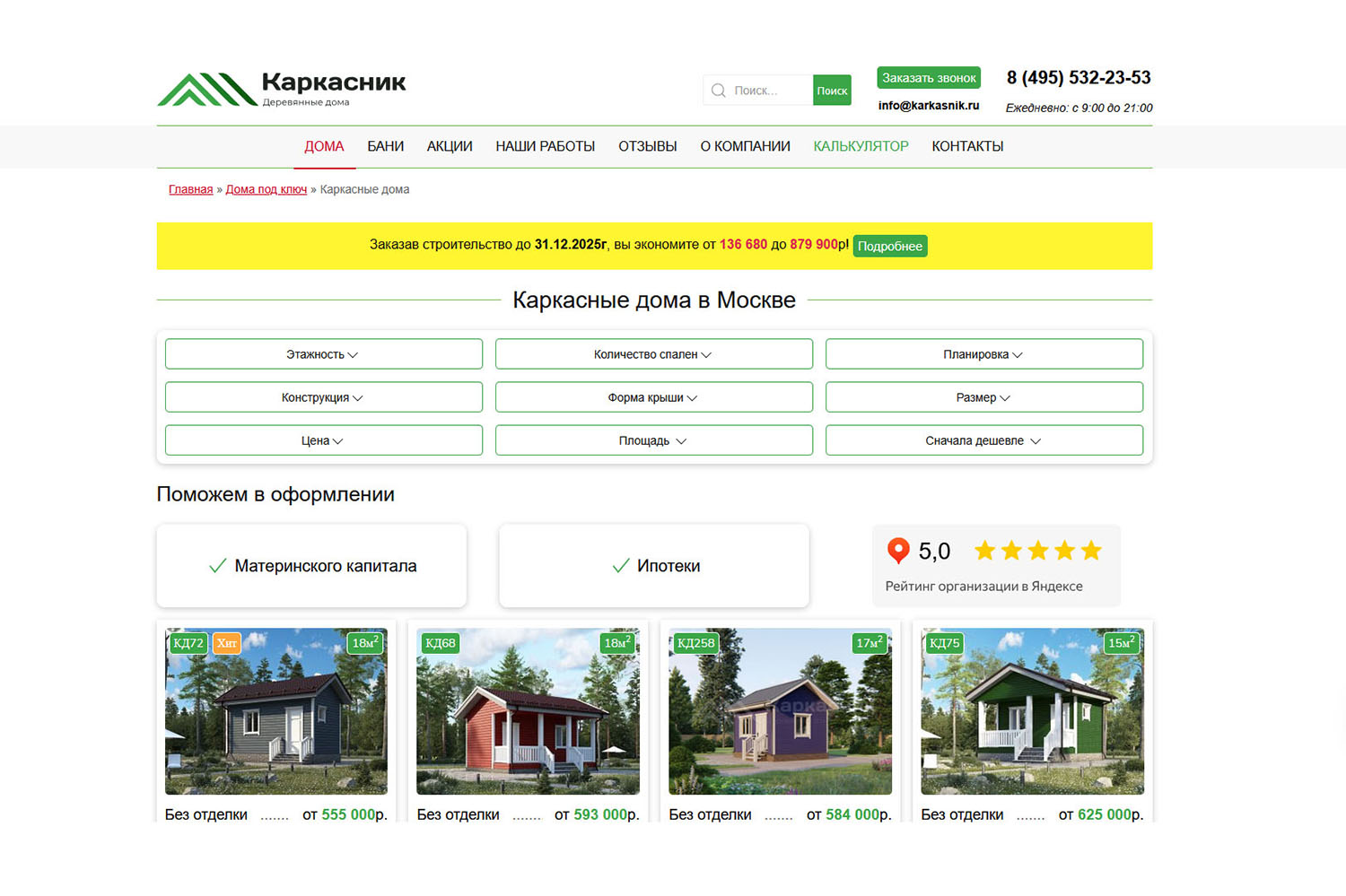Click the magnifier icon in search box

[x=718, y=91]
